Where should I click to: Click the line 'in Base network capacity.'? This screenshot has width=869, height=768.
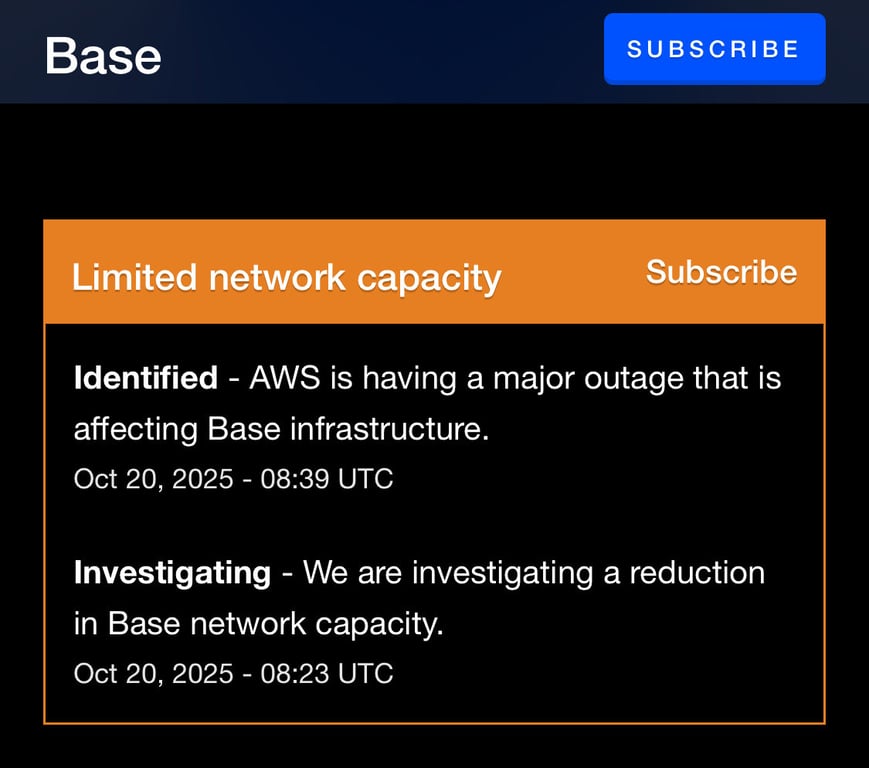259,624
